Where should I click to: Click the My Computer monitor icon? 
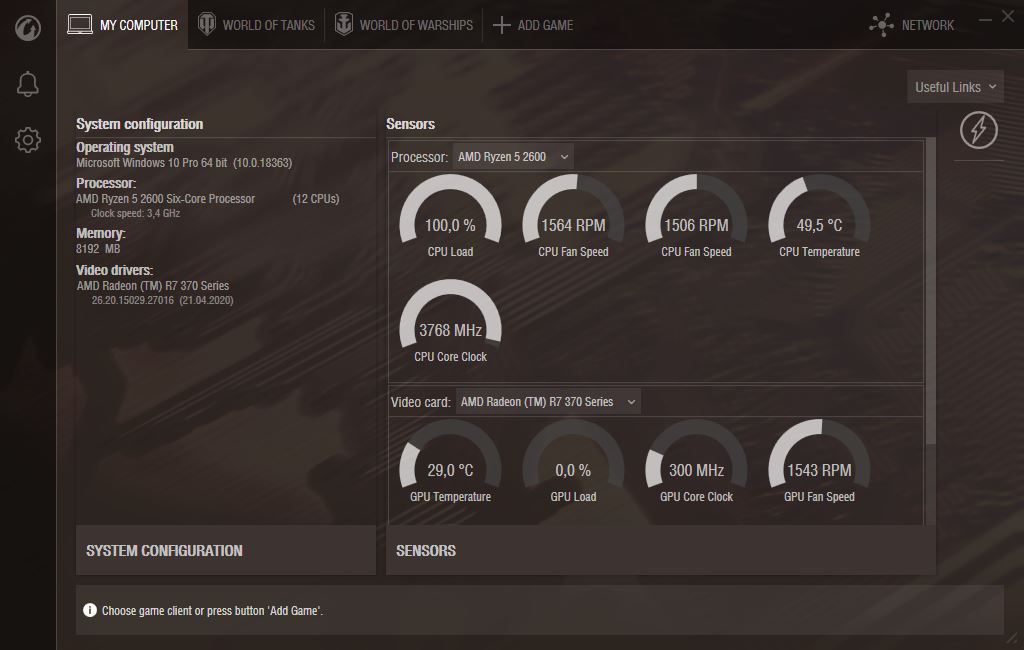coord(80,25)
